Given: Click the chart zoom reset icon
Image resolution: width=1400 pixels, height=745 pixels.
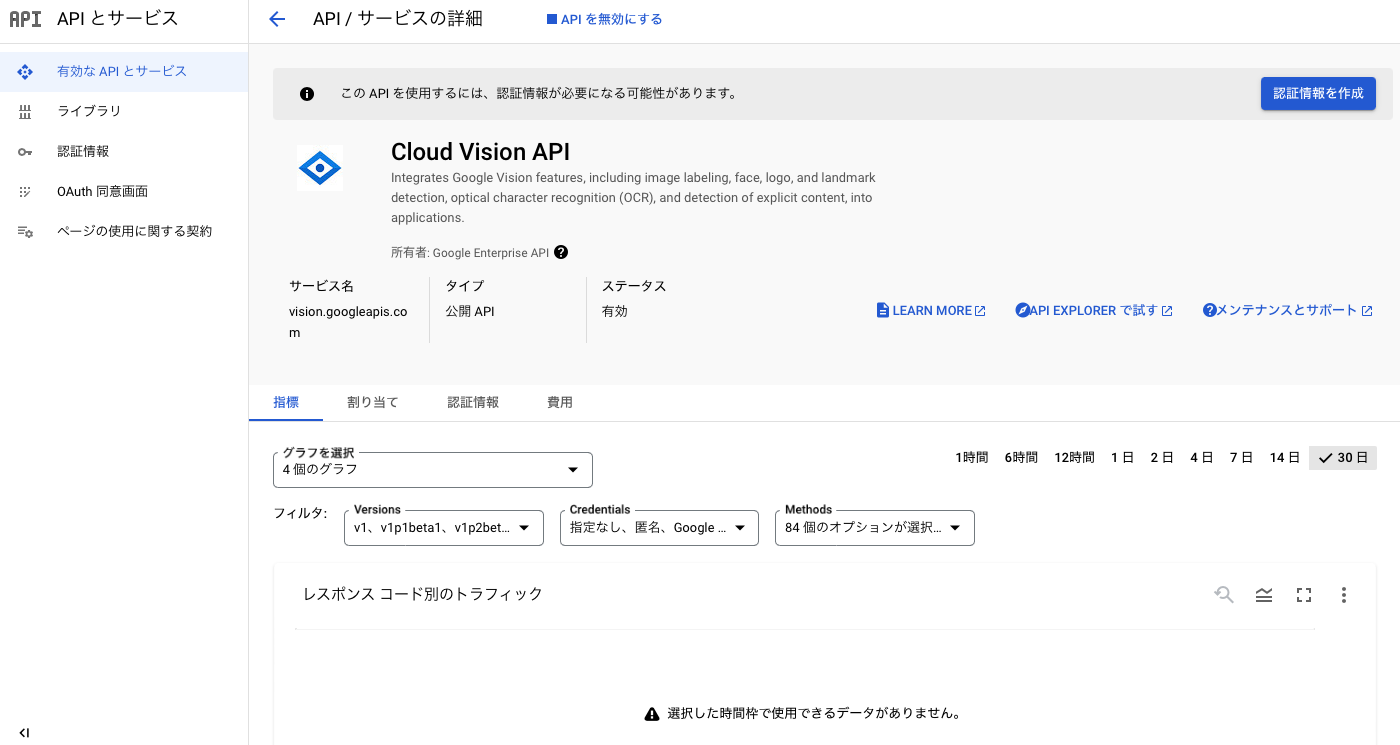Looking at the screenshot, I should click(1224, 594).
